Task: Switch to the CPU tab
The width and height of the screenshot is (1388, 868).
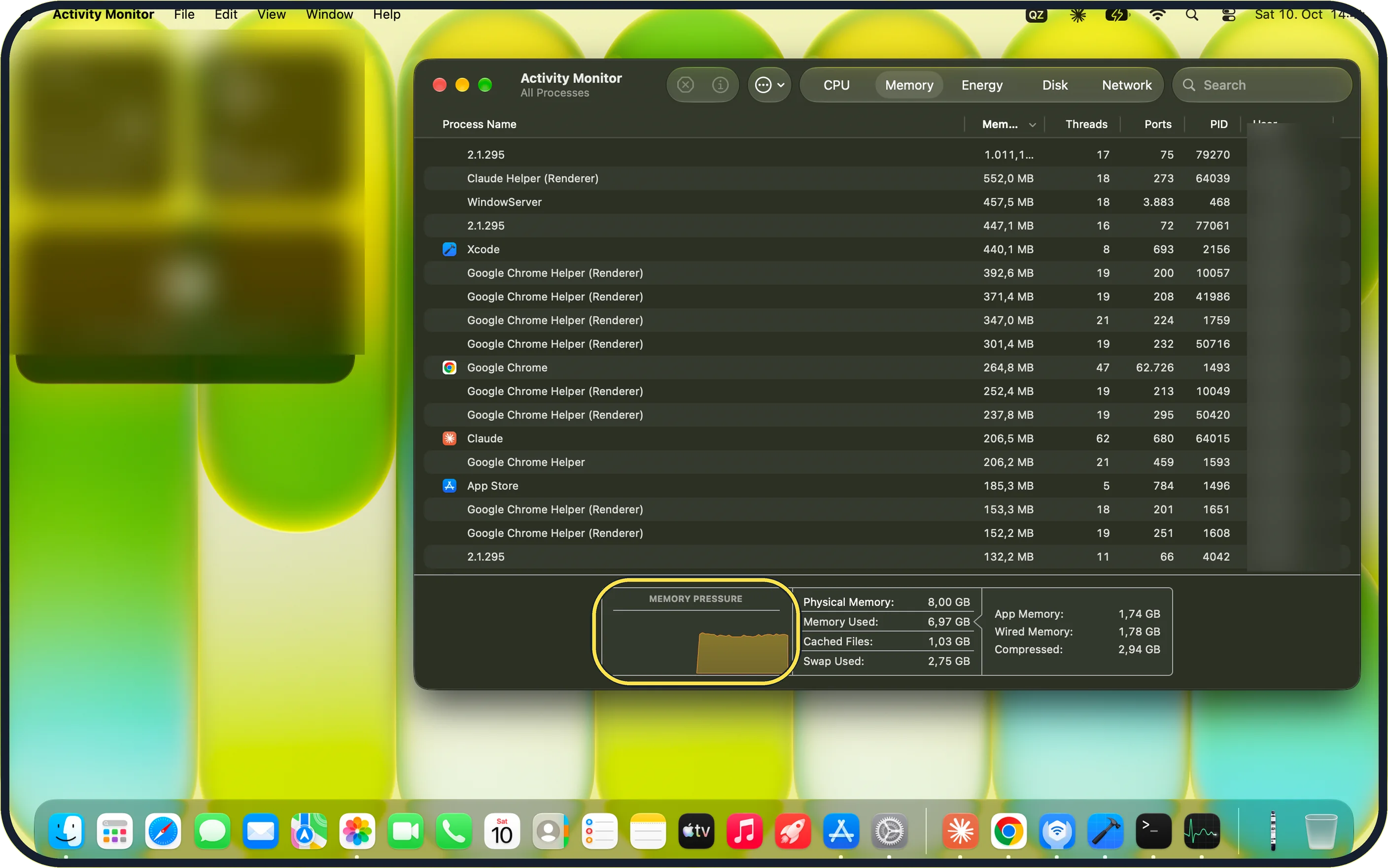Action: (836, 85)
